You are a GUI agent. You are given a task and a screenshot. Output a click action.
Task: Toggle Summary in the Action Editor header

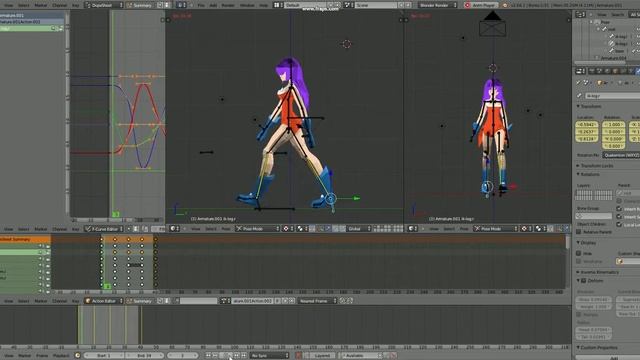(140, 301)
